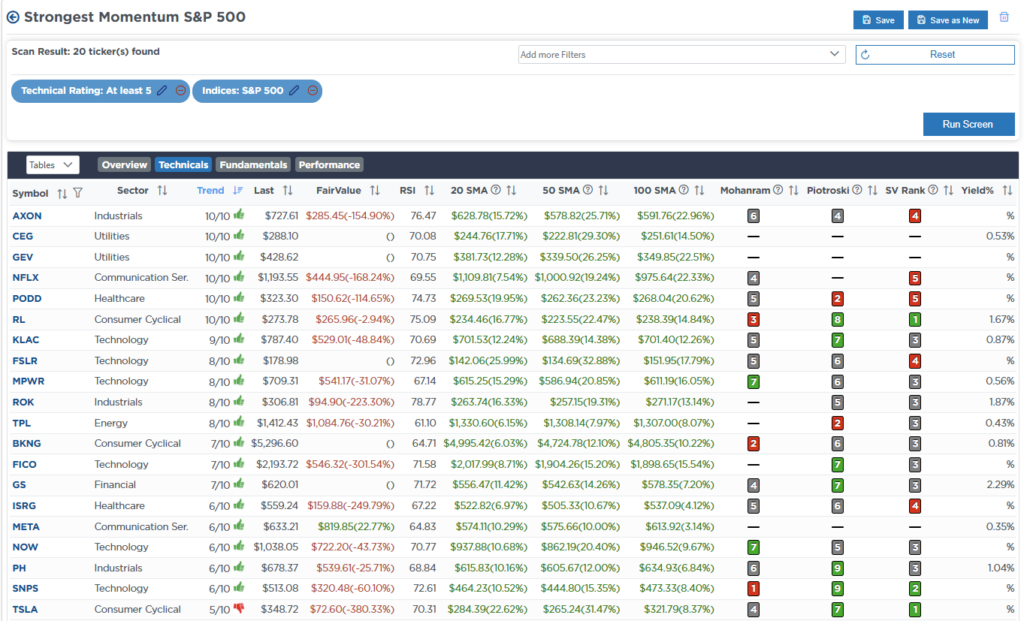Remove the Indices S&P 500 filter
Viewport: 1024px width, 621px height.
point(312,91)
